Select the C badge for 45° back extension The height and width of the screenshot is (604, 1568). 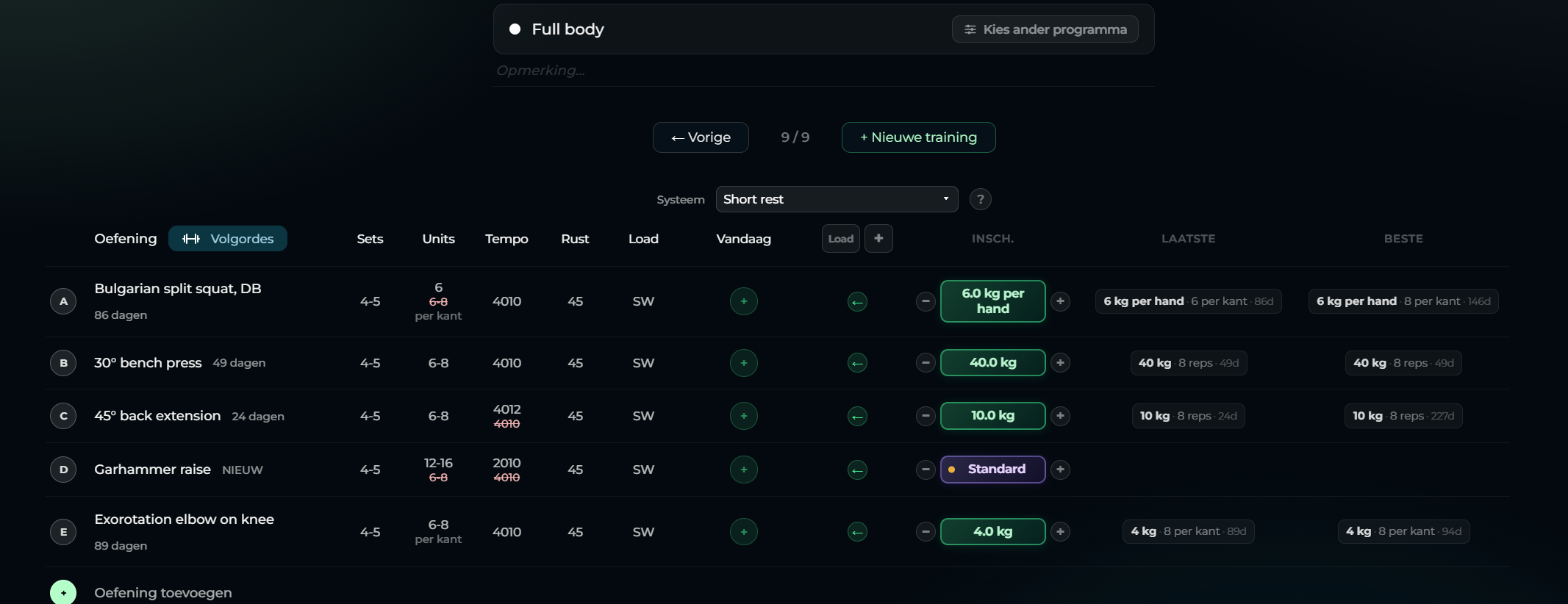pyautogui.click(x=63, y=416)
